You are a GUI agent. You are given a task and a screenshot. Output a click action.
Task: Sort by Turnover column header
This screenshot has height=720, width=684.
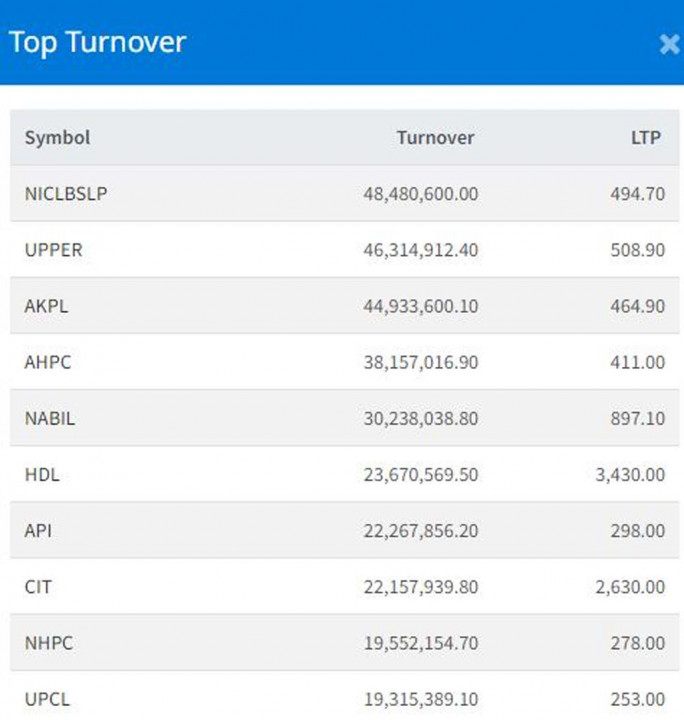tap(435, 138)
